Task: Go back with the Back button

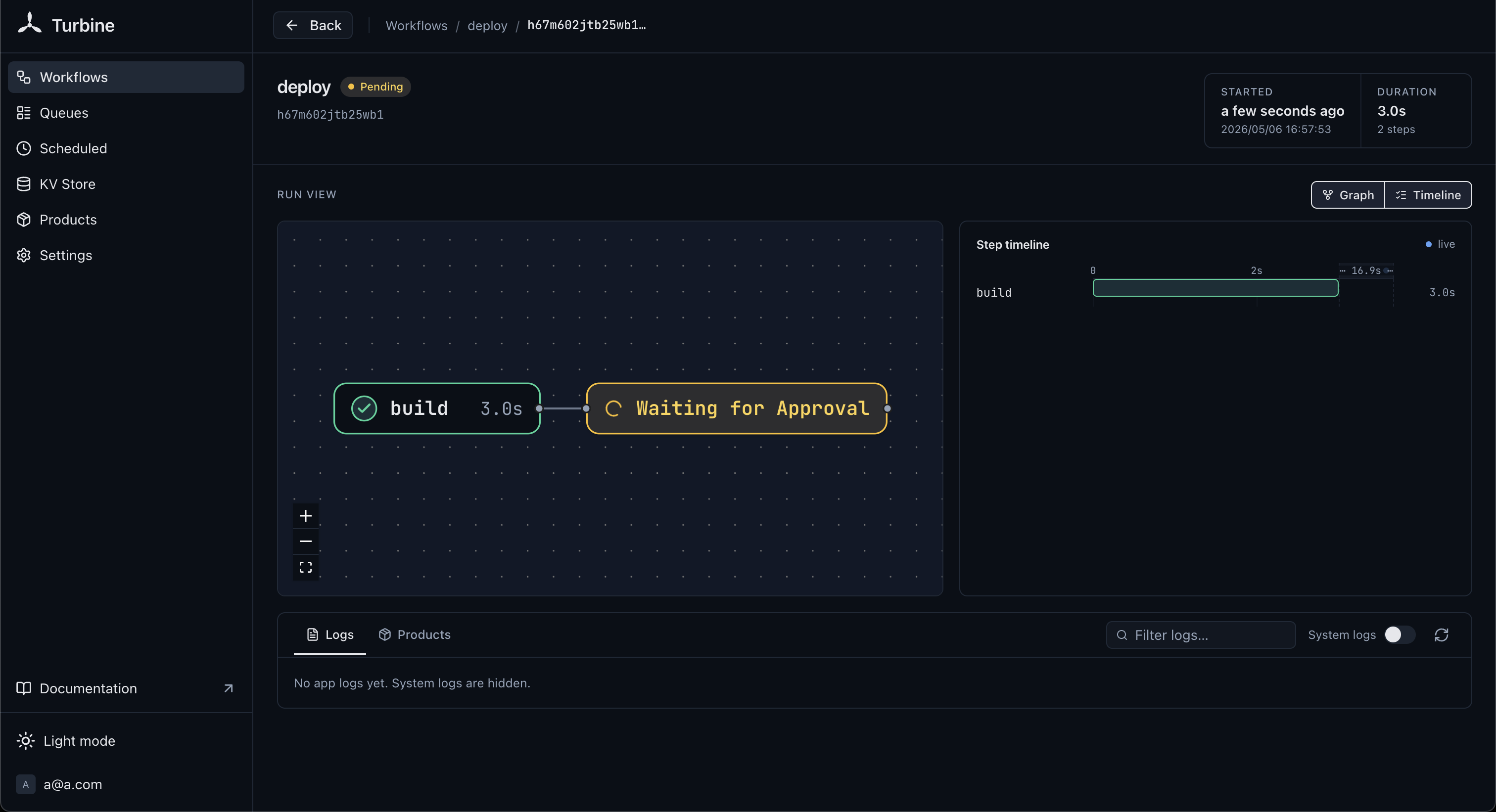Action: [x=313, y=26]
